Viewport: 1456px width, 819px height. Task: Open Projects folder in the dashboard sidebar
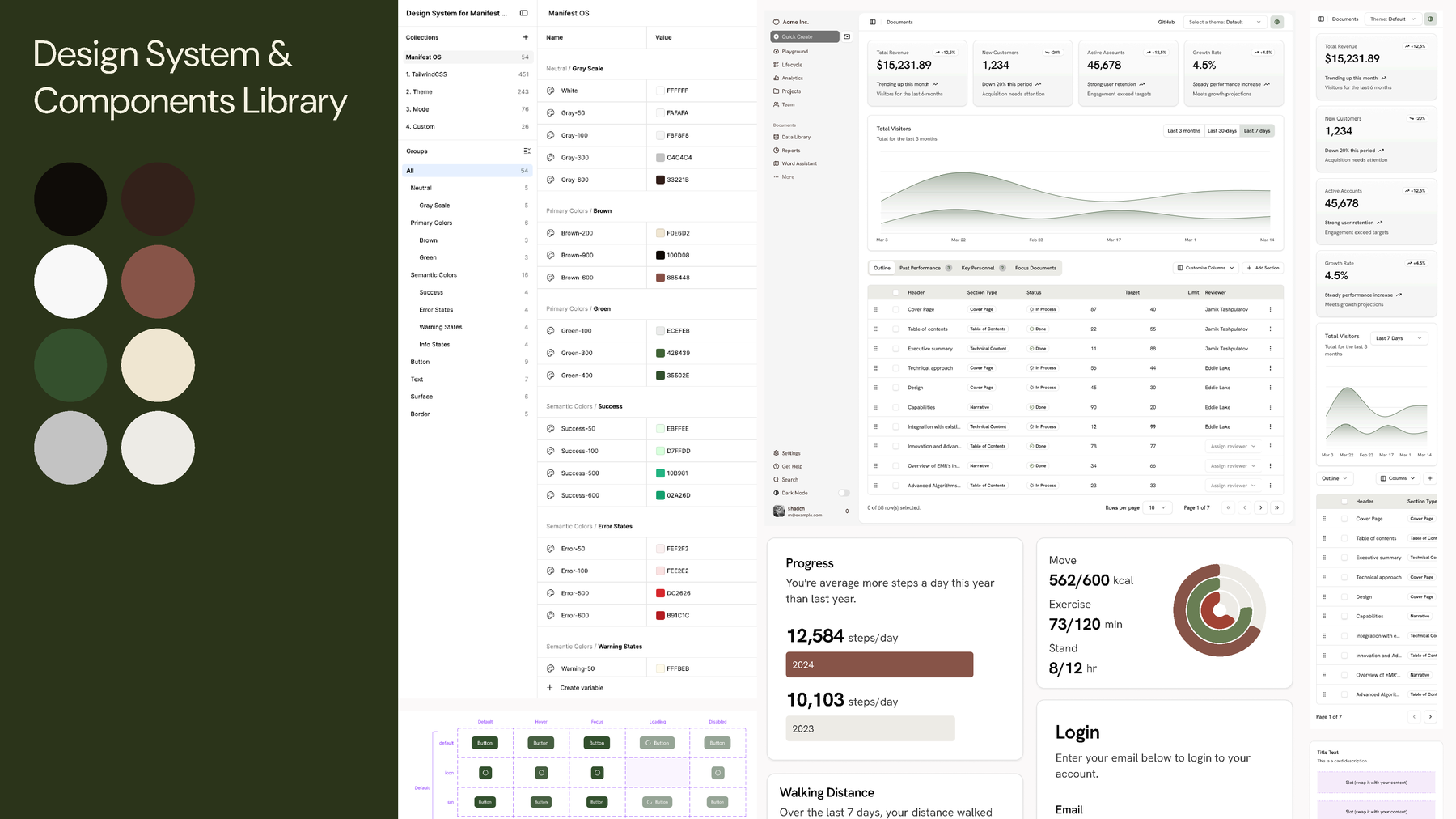(787, 91)
